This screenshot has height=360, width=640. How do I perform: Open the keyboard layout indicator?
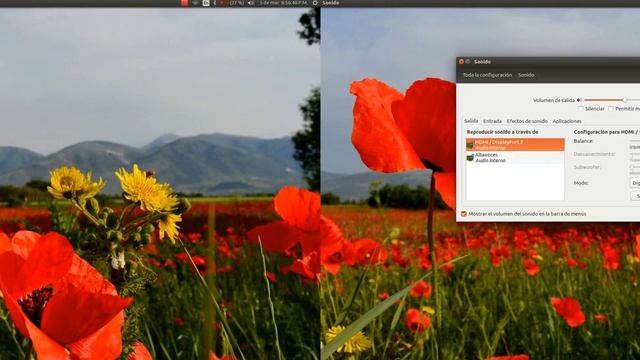pos(206,3)
